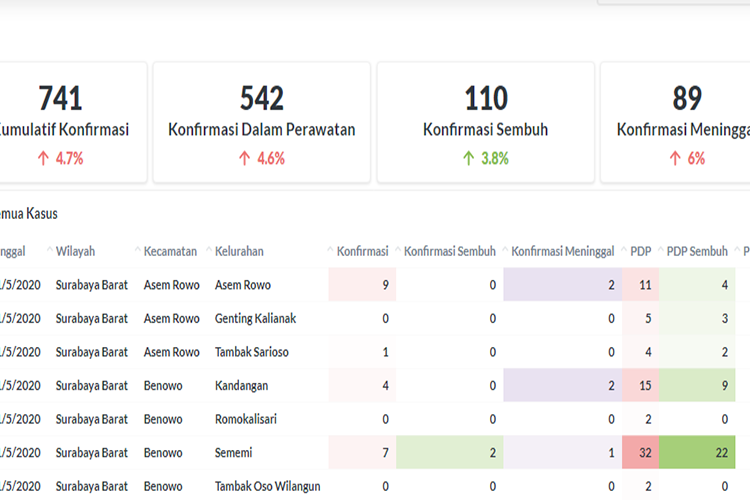
Task: Select Kelurahan cell 'Kandangan'
Action: click(241, 385)
